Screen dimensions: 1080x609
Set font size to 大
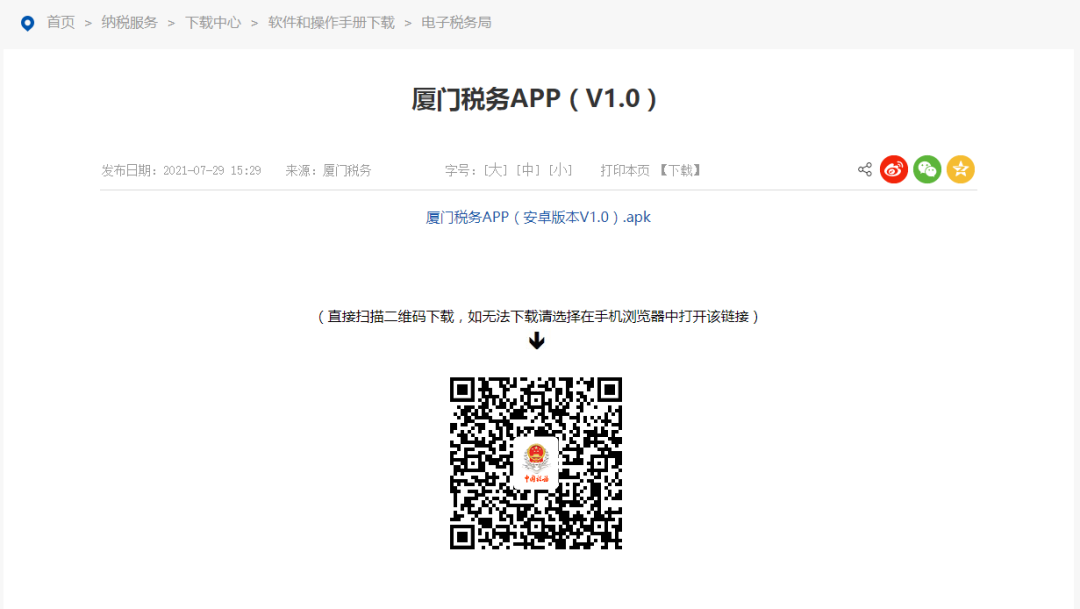(x=495, y=170)
